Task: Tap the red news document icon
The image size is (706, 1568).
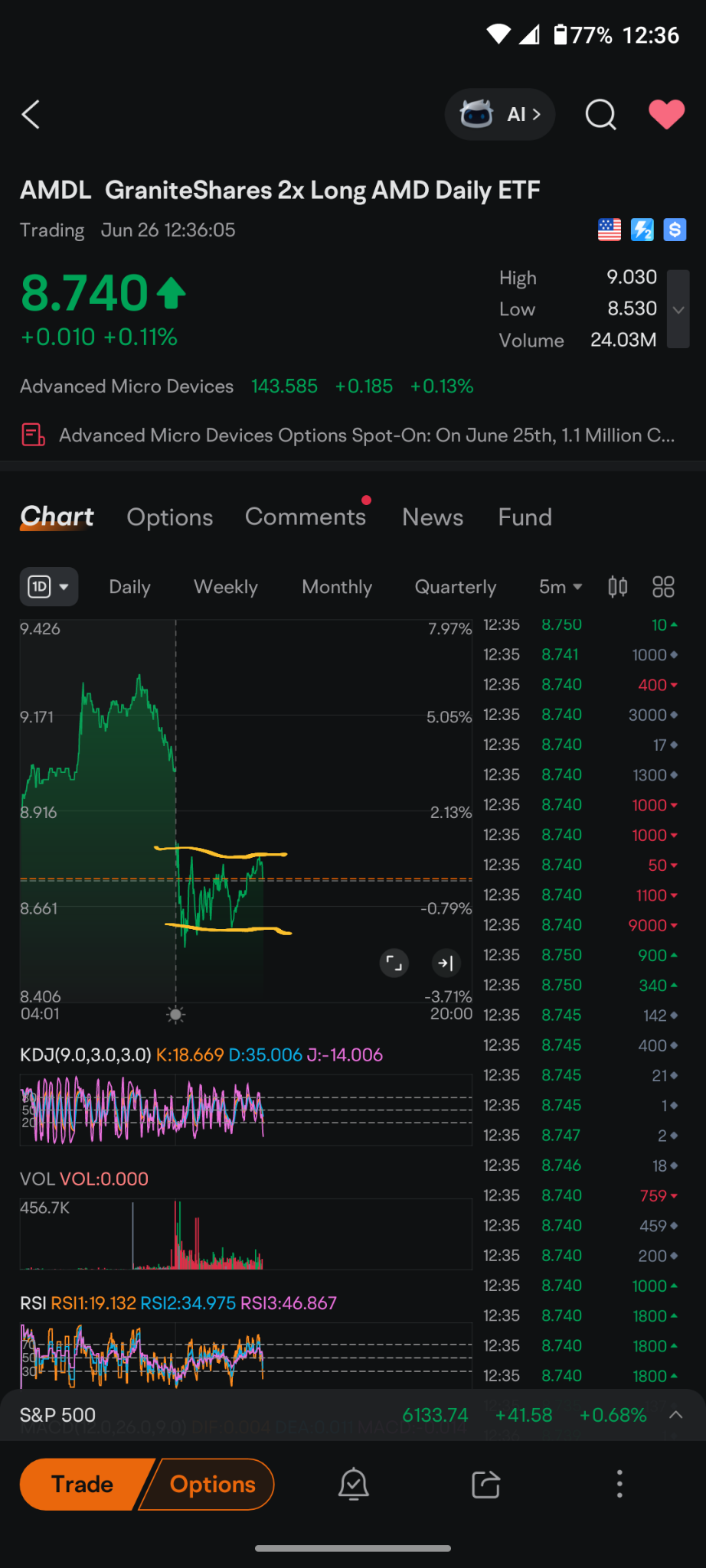Action: pos(33,435)
